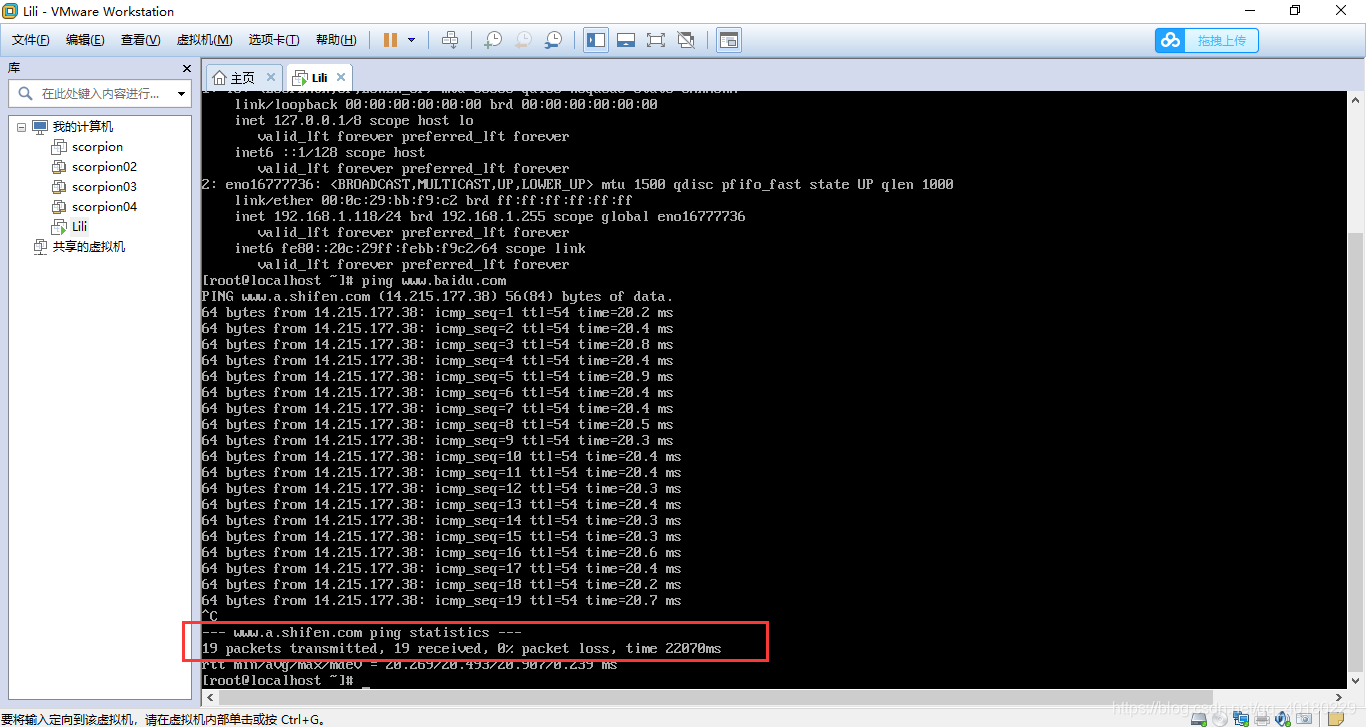Click the Unity mode icon
The width and height of the screenshot is (1366, 727).
coord(686,40)
